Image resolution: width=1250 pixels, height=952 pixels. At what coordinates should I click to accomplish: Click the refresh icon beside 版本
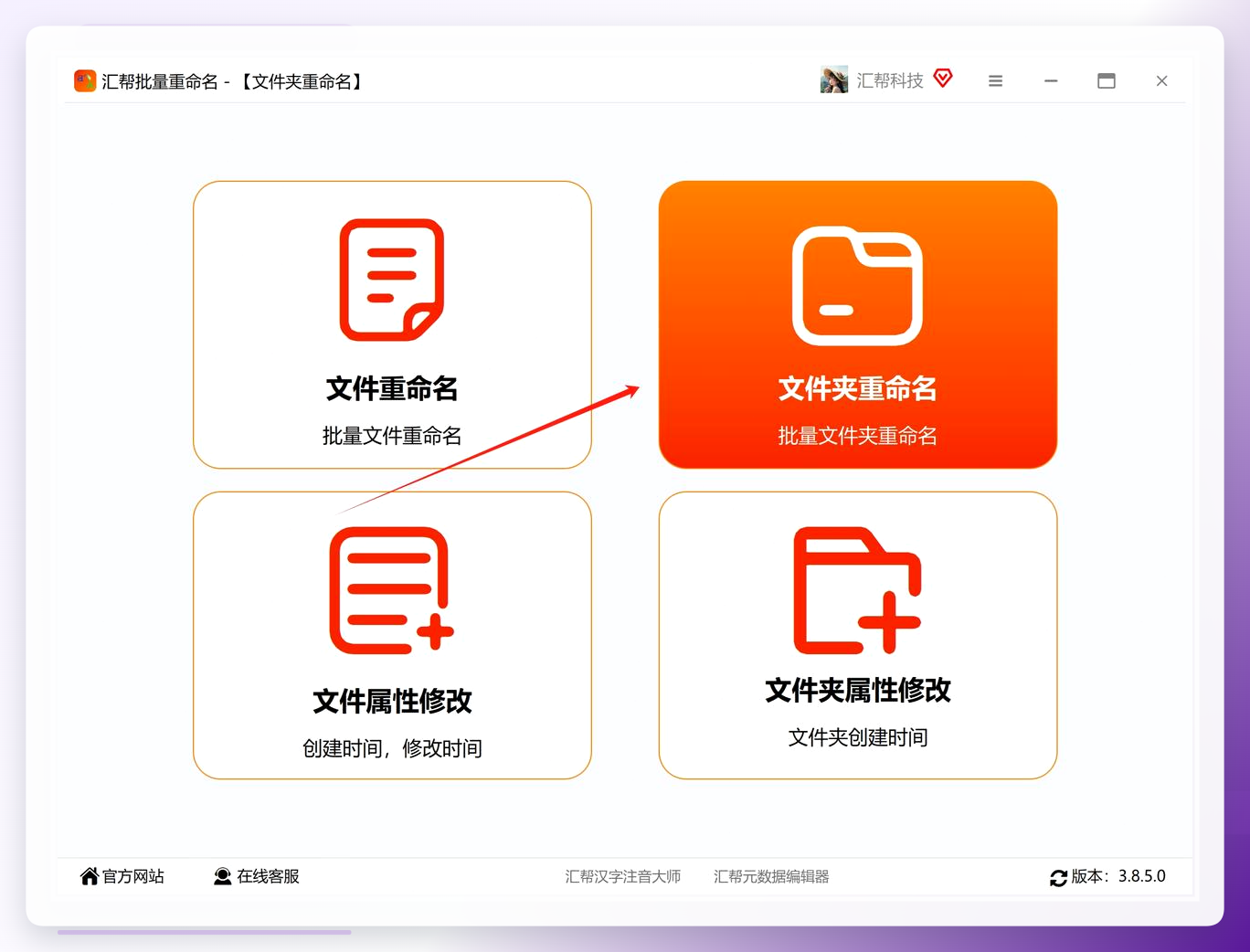coord(1058,878)
